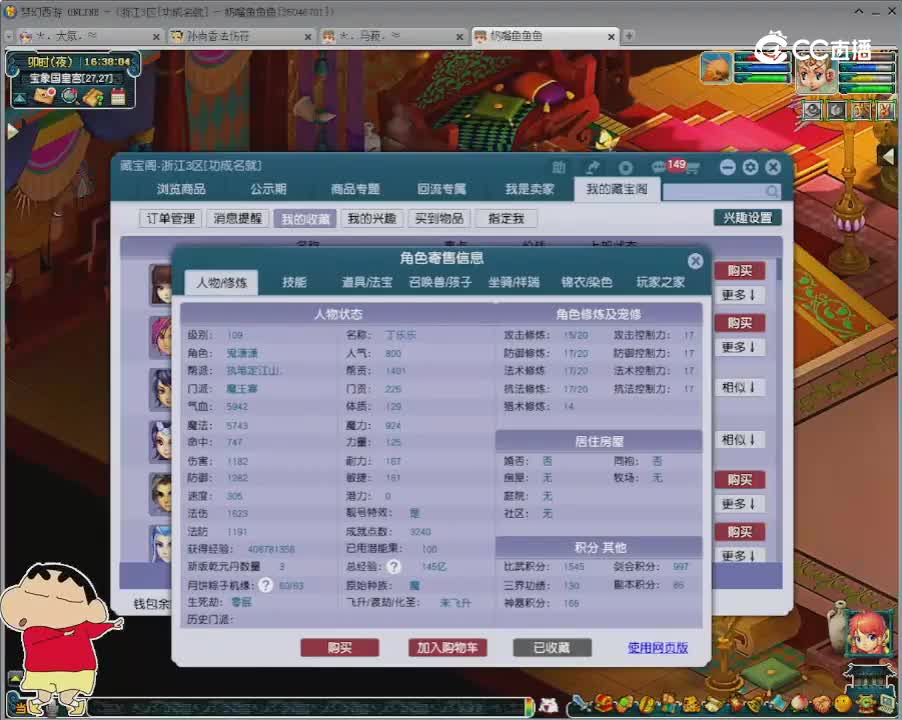
Task: Open the 公示期 tab
Action: click(x=268, y=189)
